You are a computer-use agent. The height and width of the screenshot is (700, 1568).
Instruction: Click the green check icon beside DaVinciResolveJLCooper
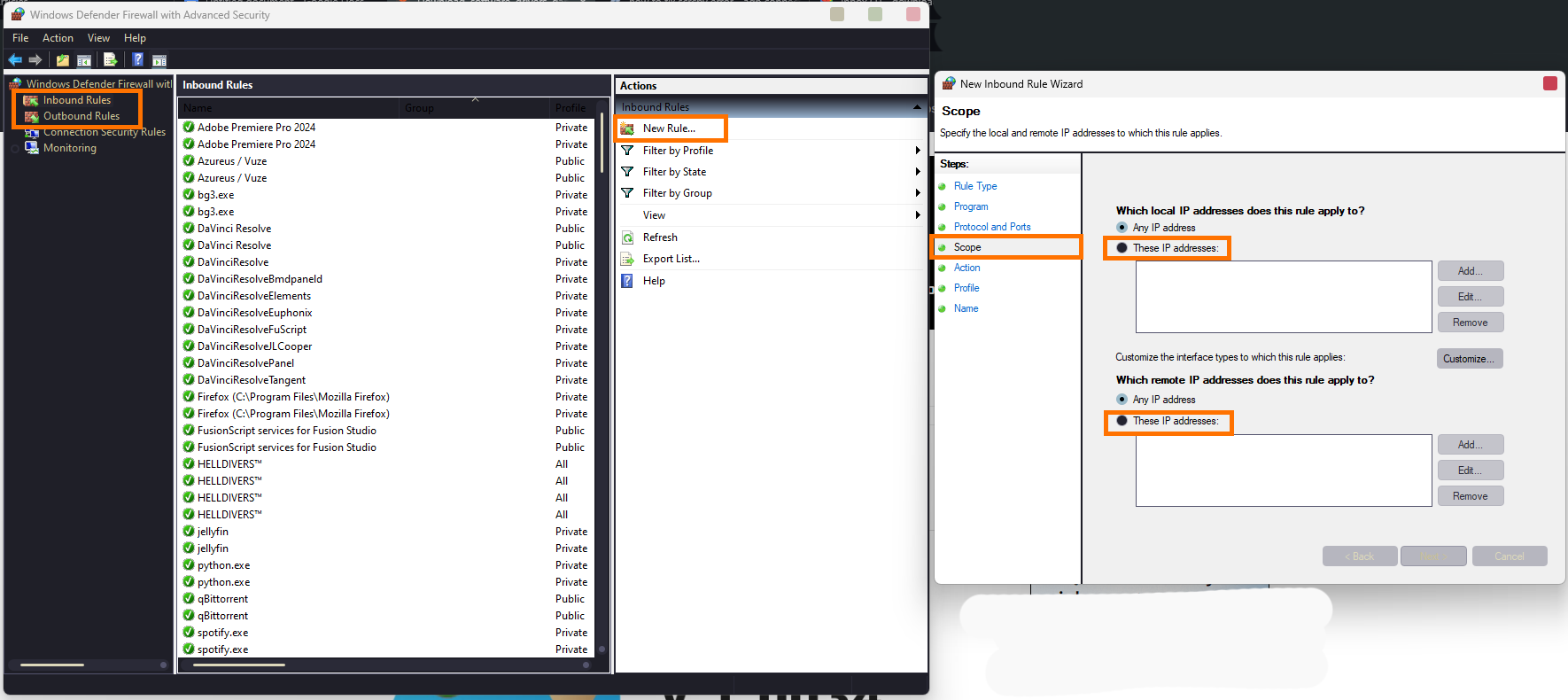click(x=189, y=346)
